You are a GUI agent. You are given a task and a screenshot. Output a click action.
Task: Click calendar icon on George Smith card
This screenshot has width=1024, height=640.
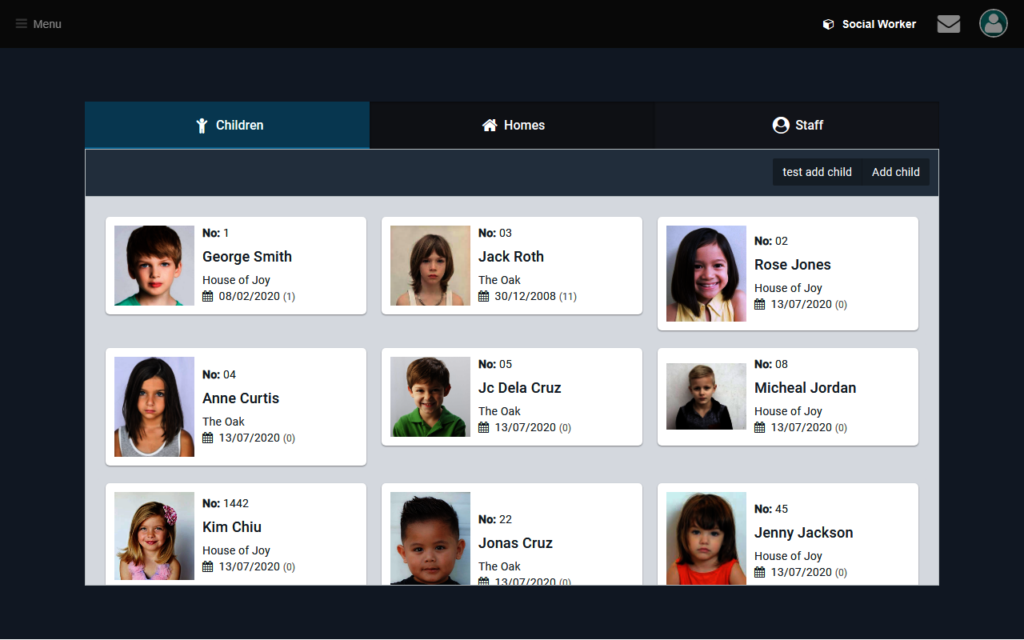[208, 297]
